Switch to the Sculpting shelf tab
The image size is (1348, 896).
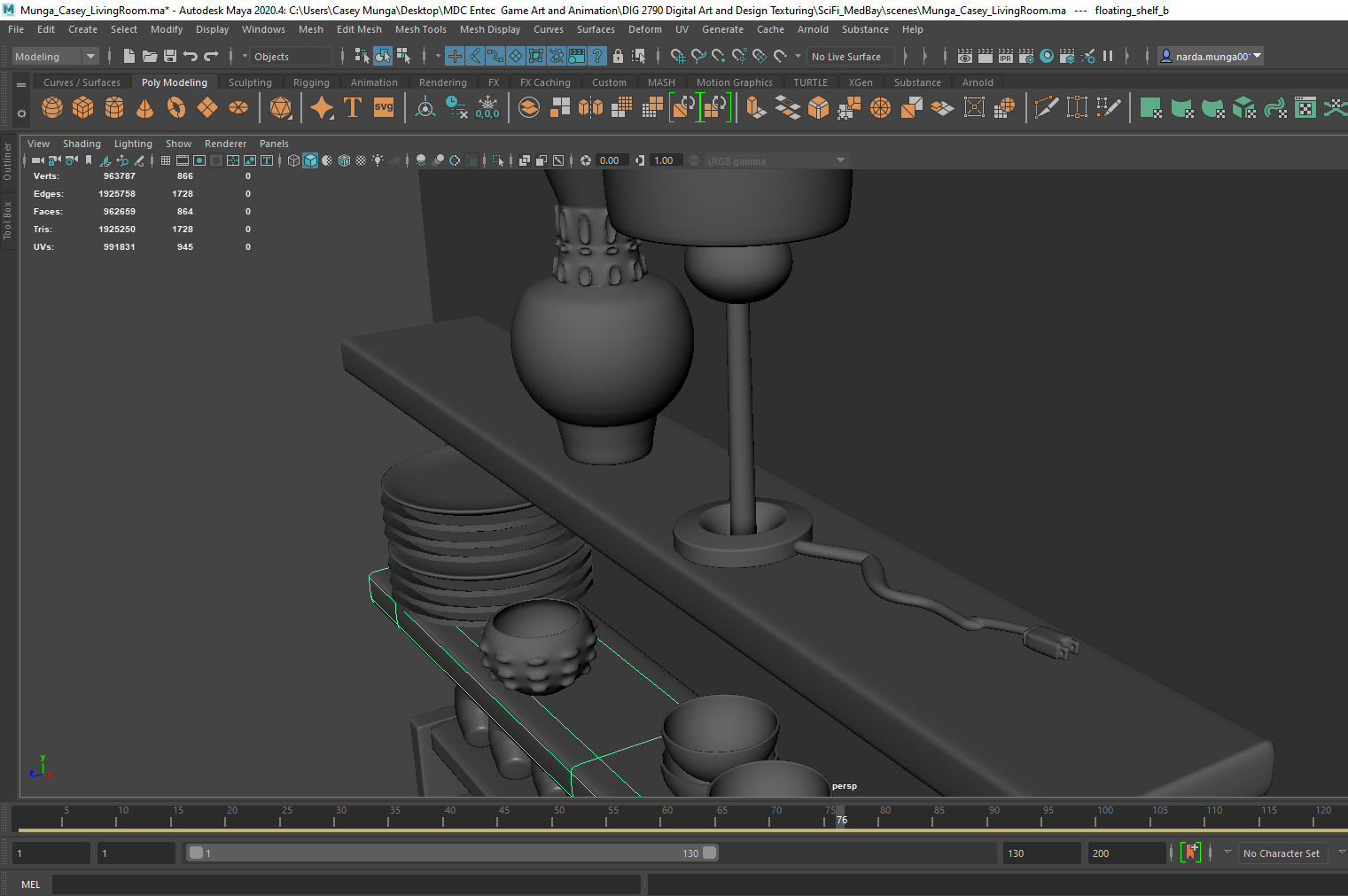(250, 82)
